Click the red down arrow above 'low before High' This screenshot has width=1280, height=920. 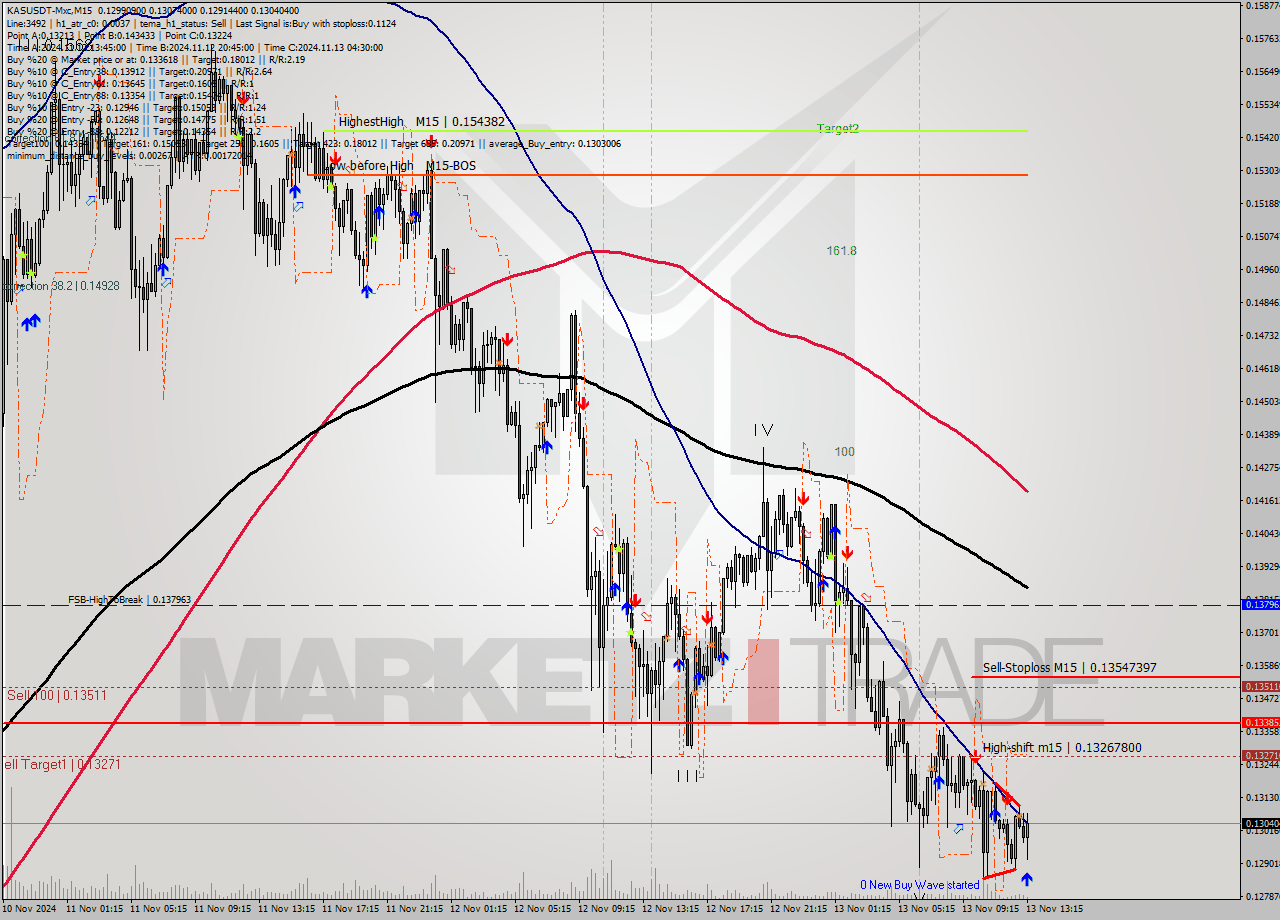pos(334,158)
